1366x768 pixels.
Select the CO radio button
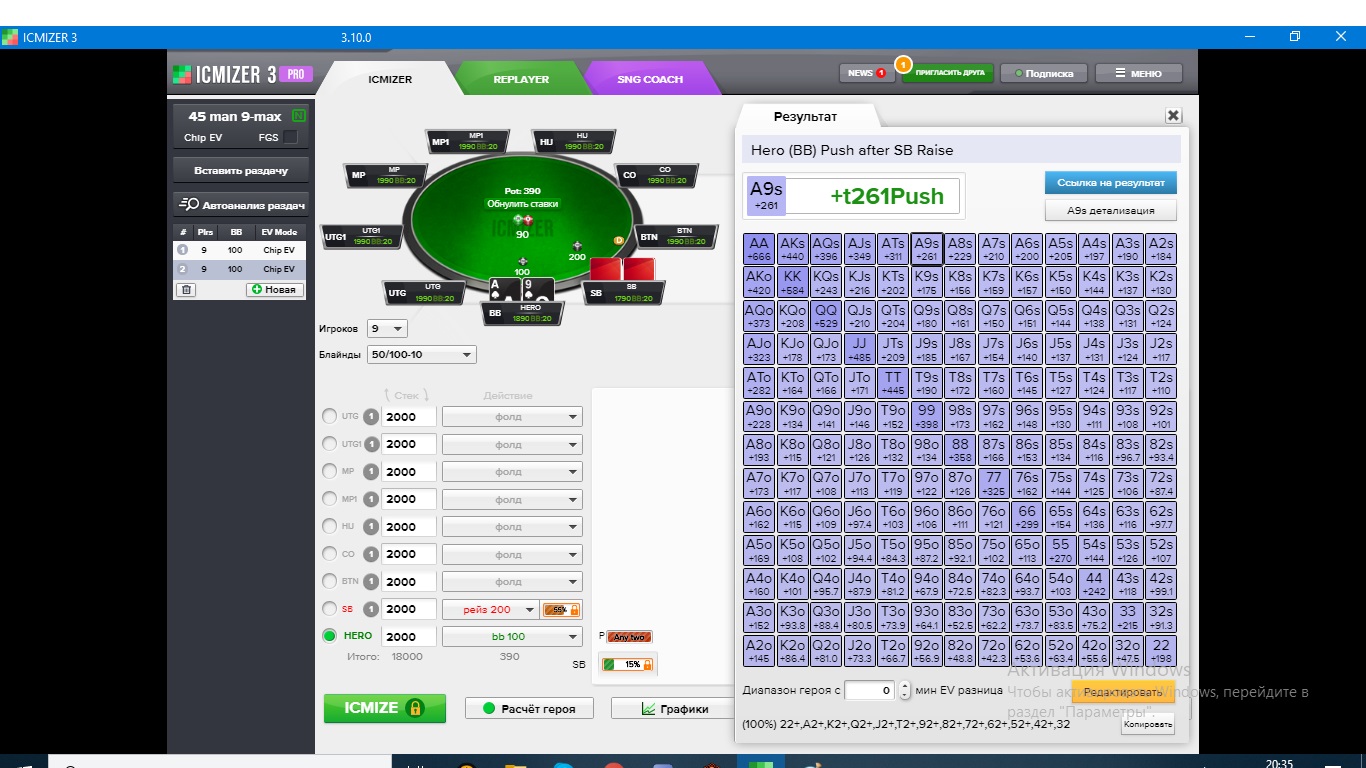[330, 554]
